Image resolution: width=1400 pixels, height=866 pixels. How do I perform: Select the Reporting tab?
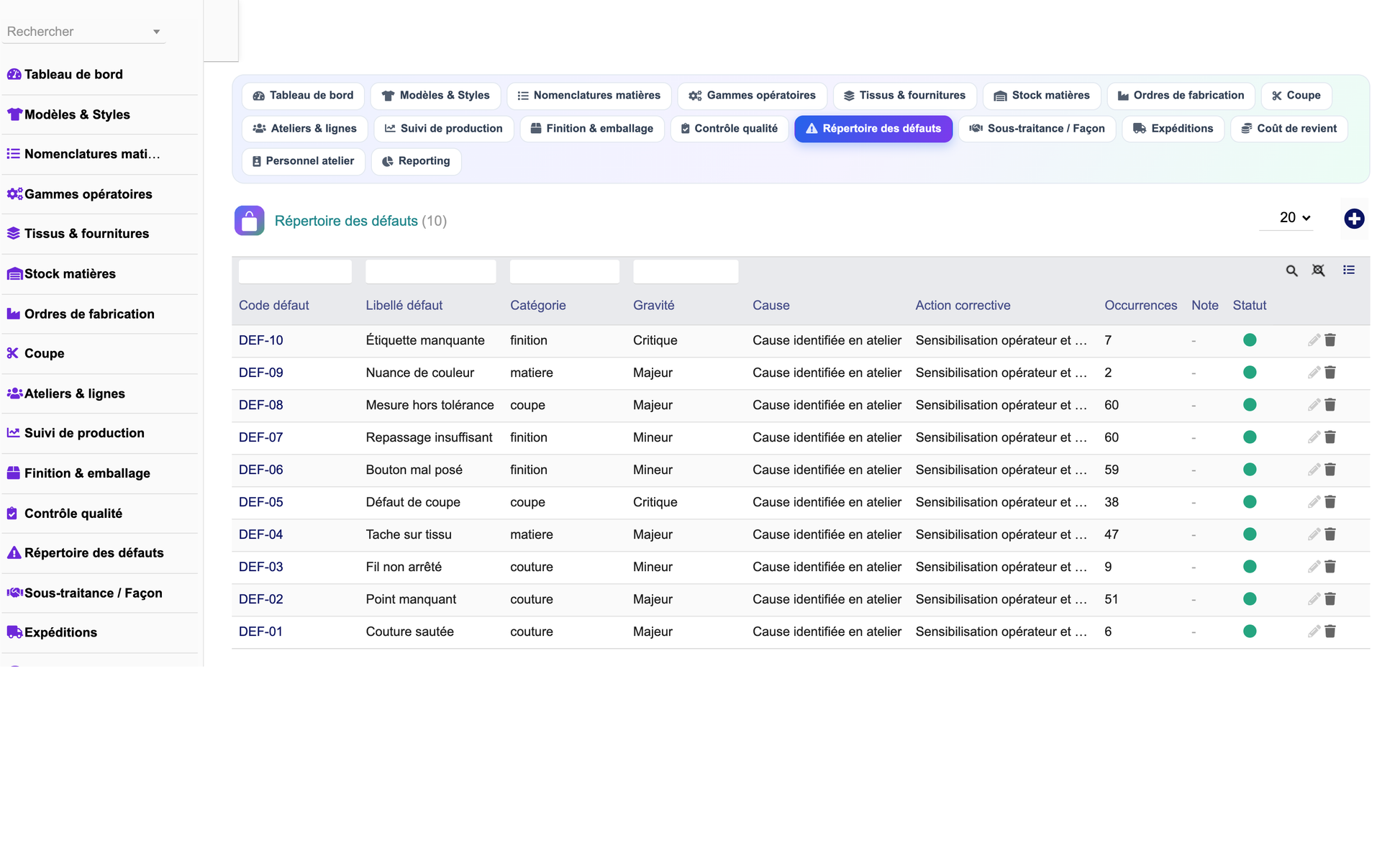pyautogui.click(x=416, y=161)
